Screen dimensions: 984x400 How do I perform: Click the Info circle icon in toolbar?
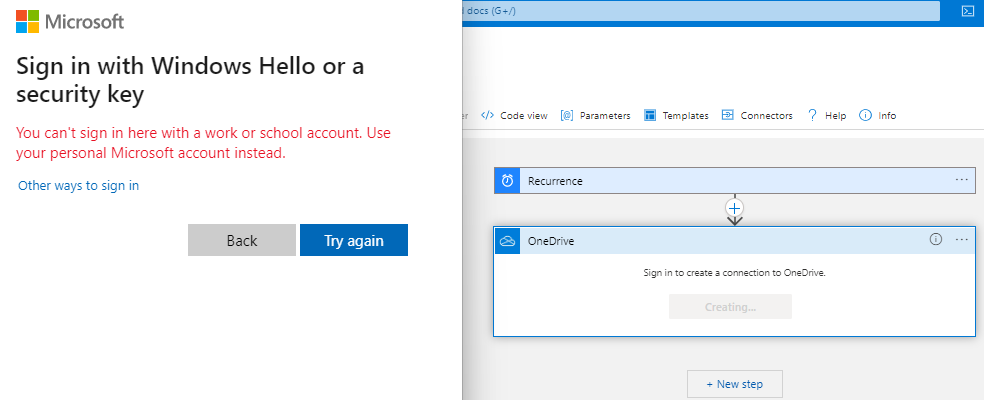click(865, 116)
